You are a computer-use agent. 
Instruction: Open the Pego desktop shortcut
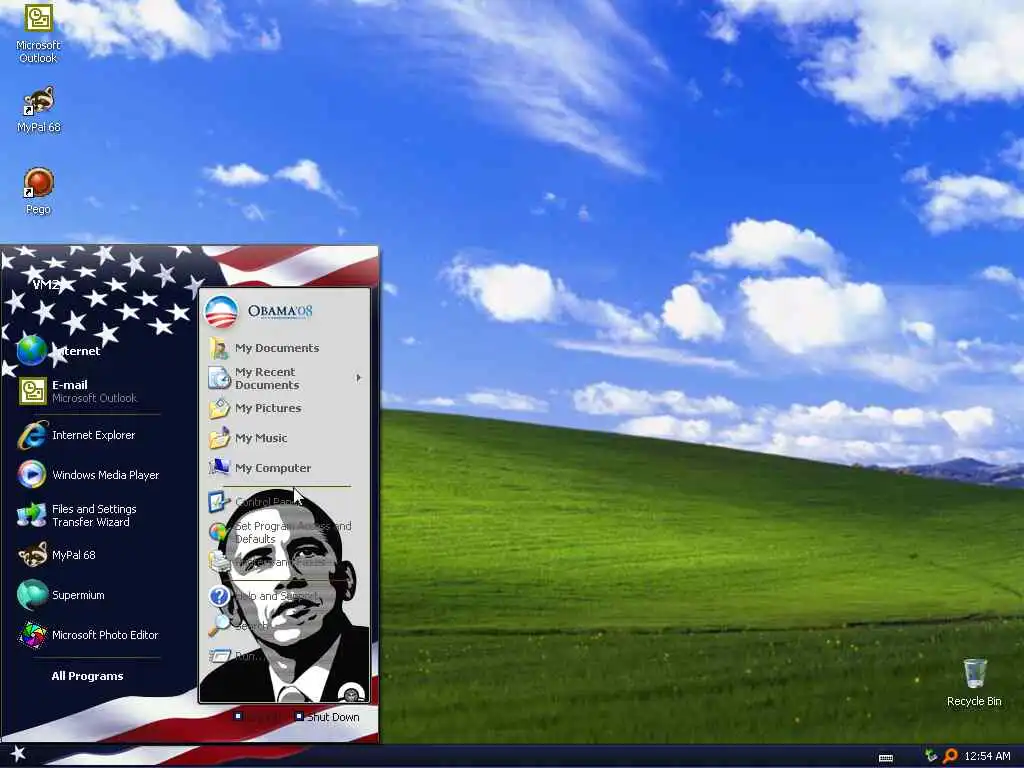[x=38, y=191]
